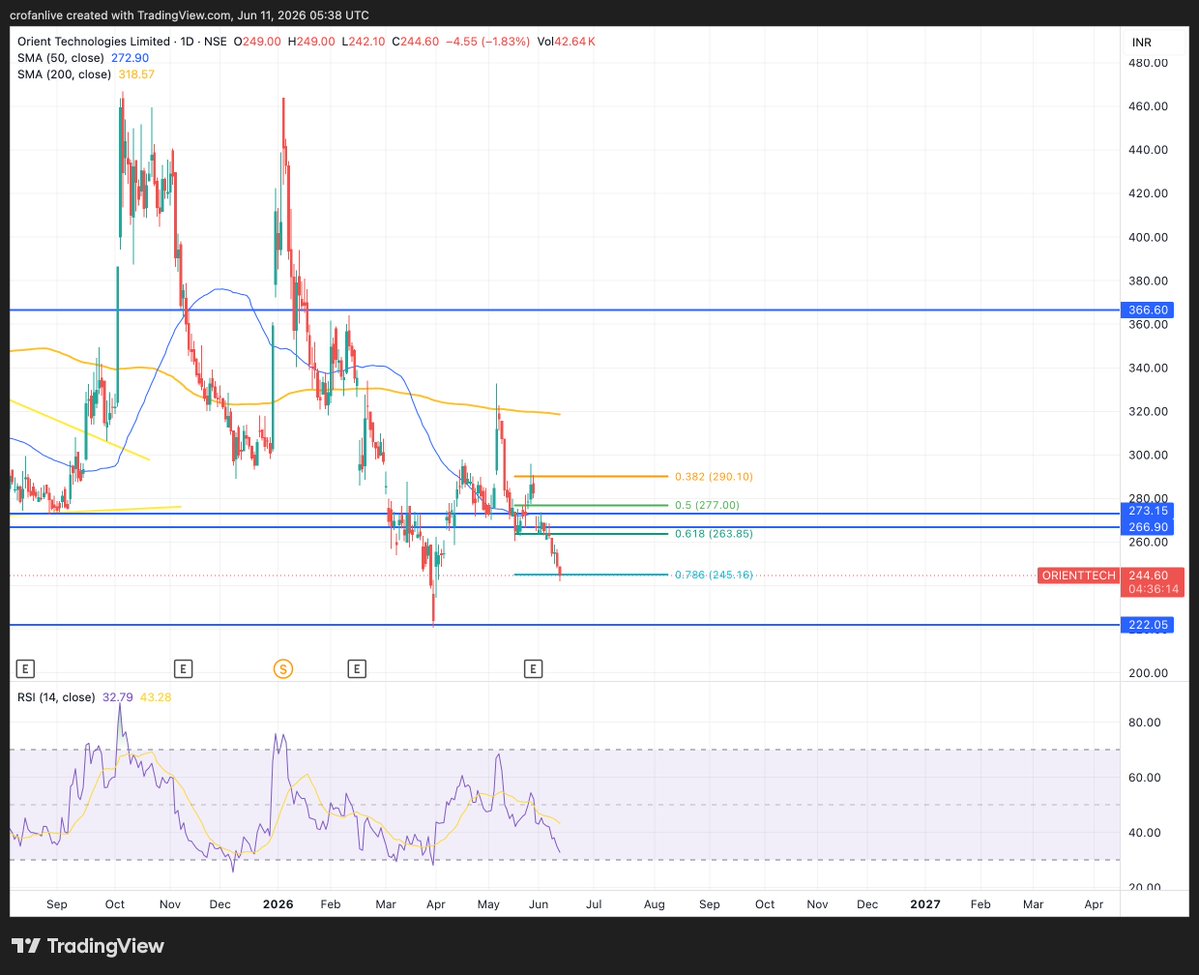Click the ORIENTTECH last price label
The height and width of the screenshot is (975, 1199).
[1078, 575]
